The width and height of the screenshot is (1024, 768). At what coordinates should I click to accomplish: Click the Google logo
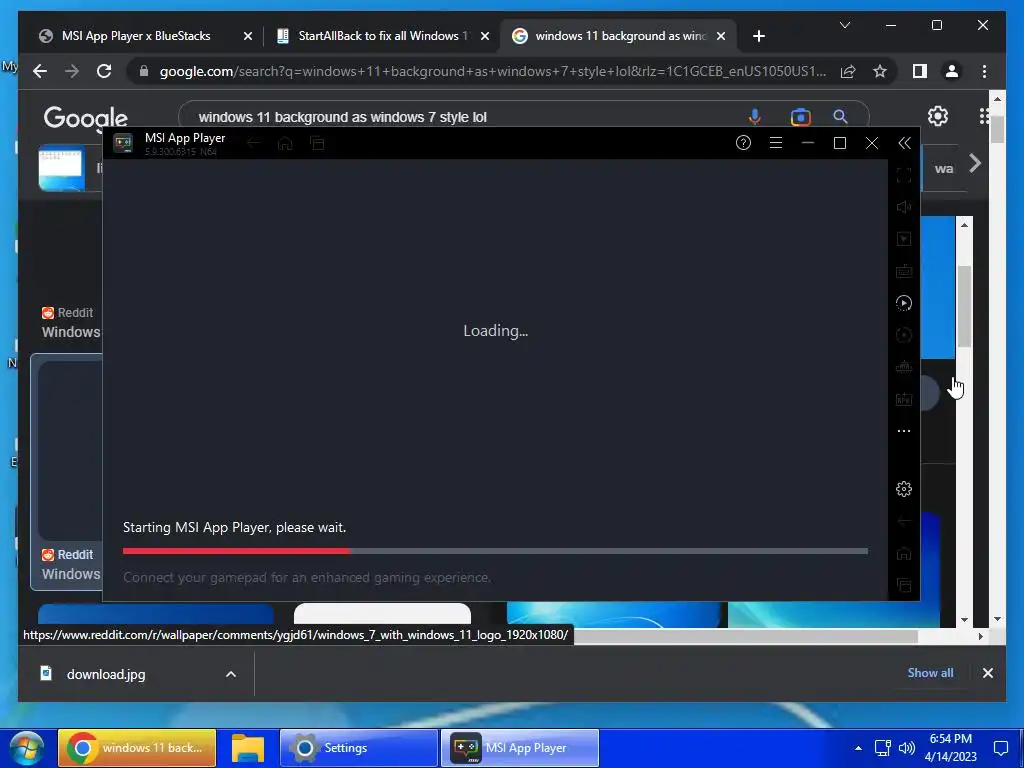pos(86,118)
